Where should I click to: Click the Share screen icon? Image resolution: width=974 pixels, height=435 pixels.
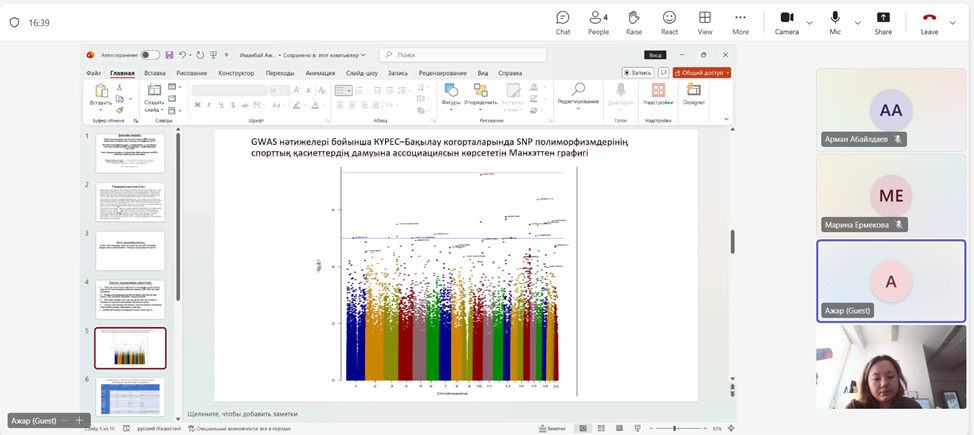(x=883, y=22)
